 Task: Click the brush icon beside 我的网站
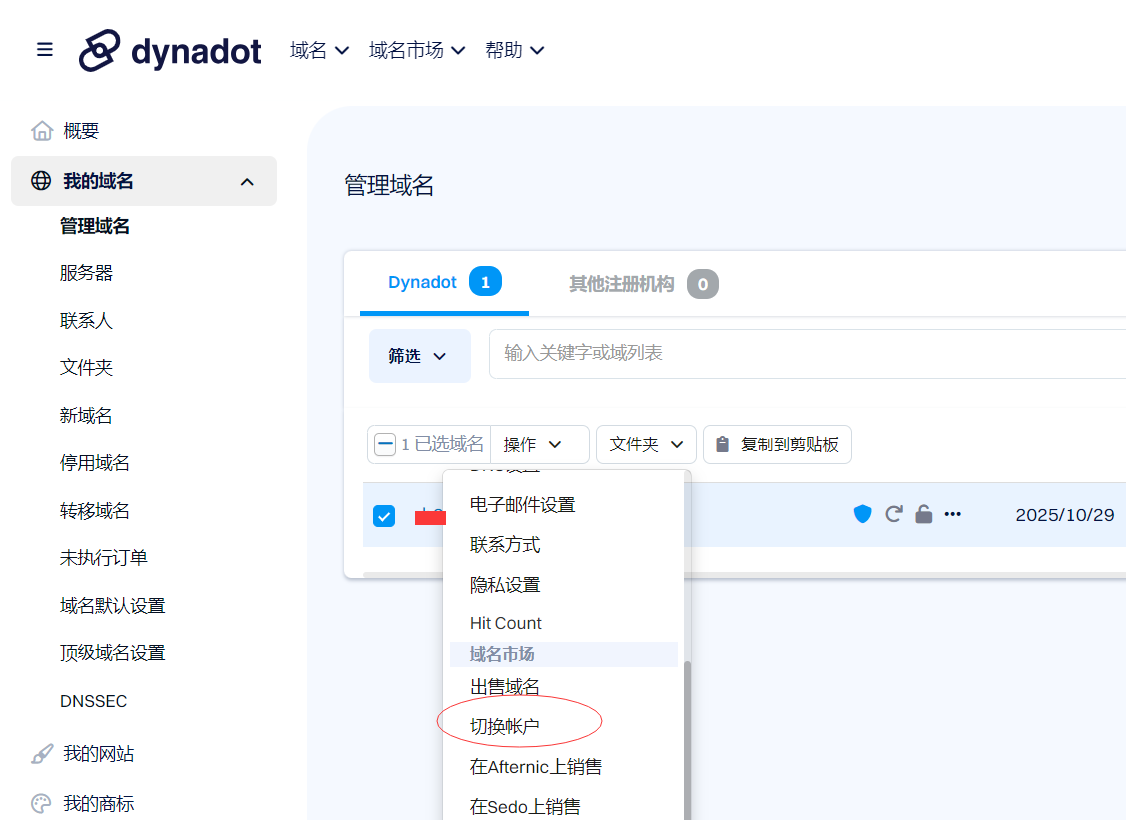tap(42, 753)
